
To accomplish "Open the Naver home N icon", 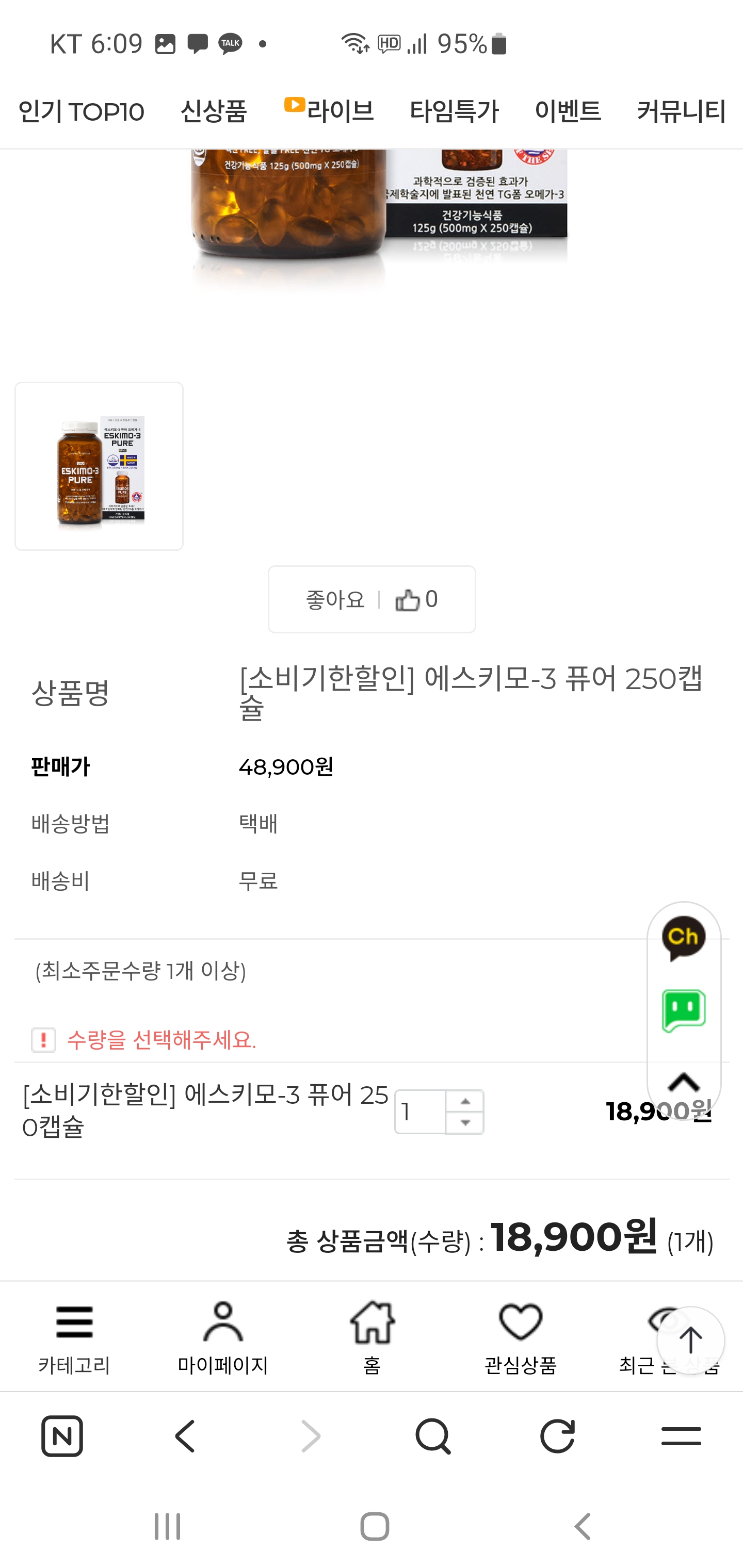I will click(x=62, y=1436).
